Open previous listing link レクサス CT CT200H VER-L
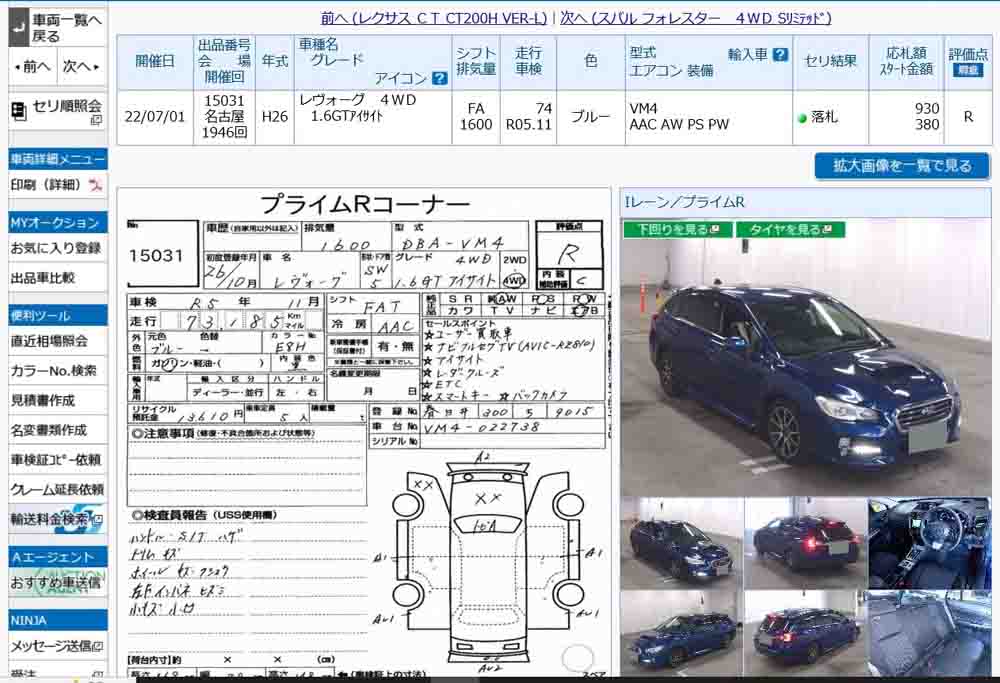 (x=434, y=18)
